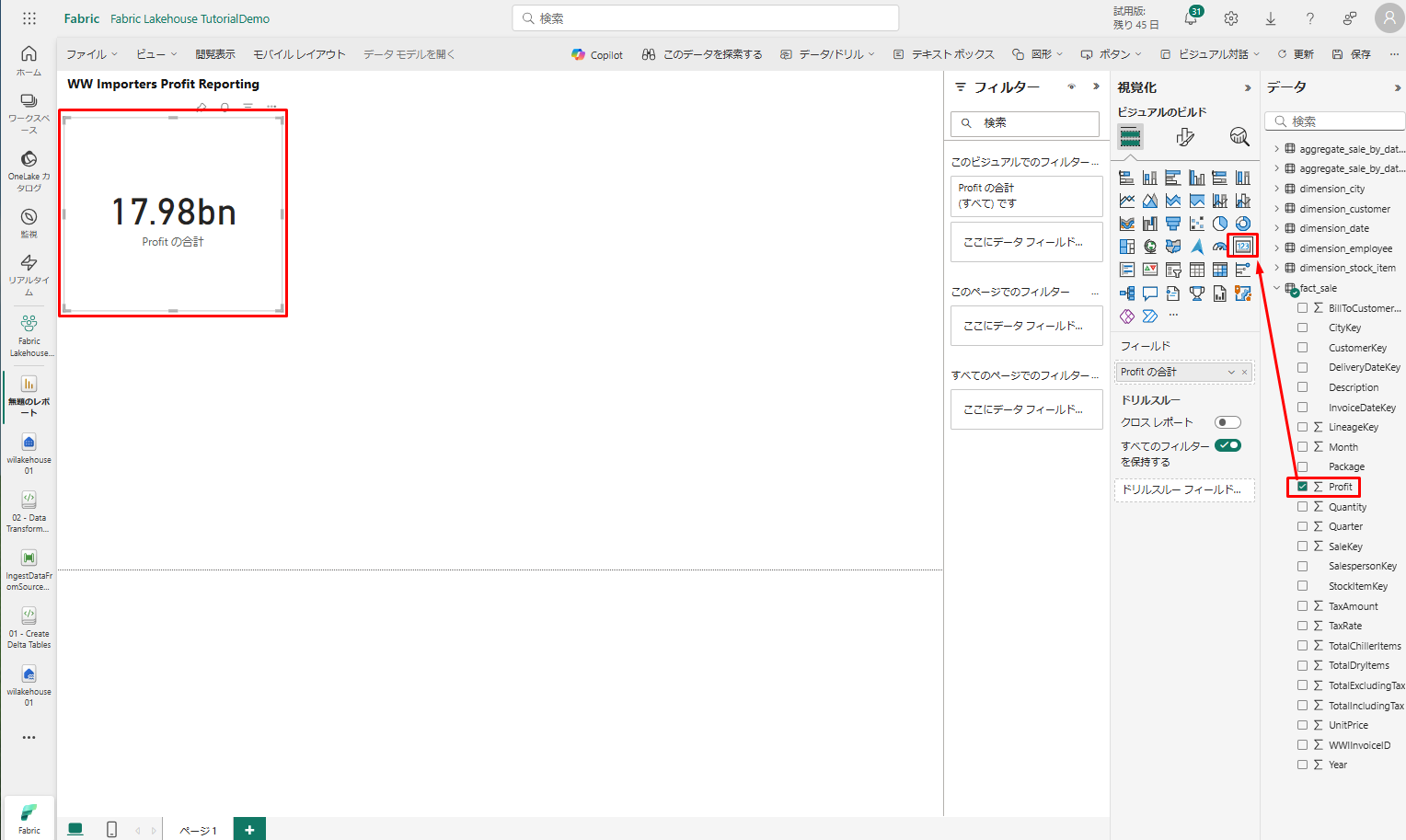Open the ファイル menu
The height and width of the screenshot is (840, 1406).
point(92,54)
